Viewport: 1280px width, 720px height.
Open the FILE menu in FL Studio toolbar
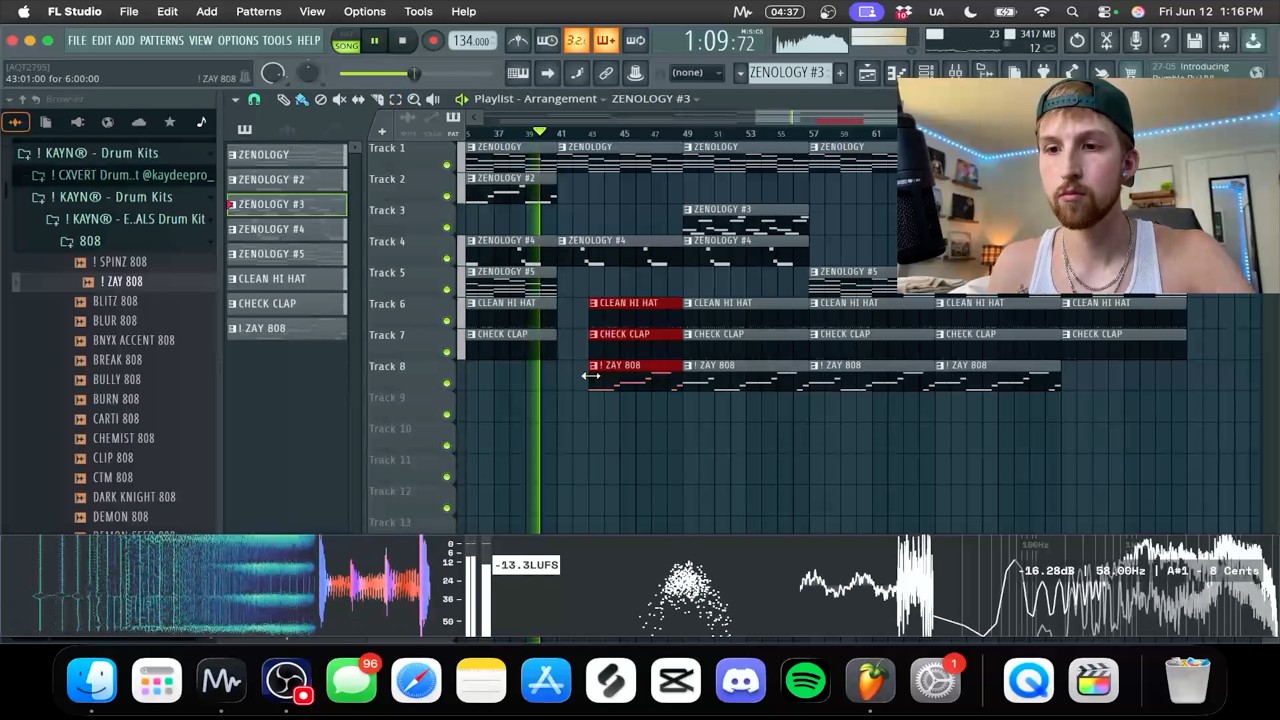coord(77,41)
